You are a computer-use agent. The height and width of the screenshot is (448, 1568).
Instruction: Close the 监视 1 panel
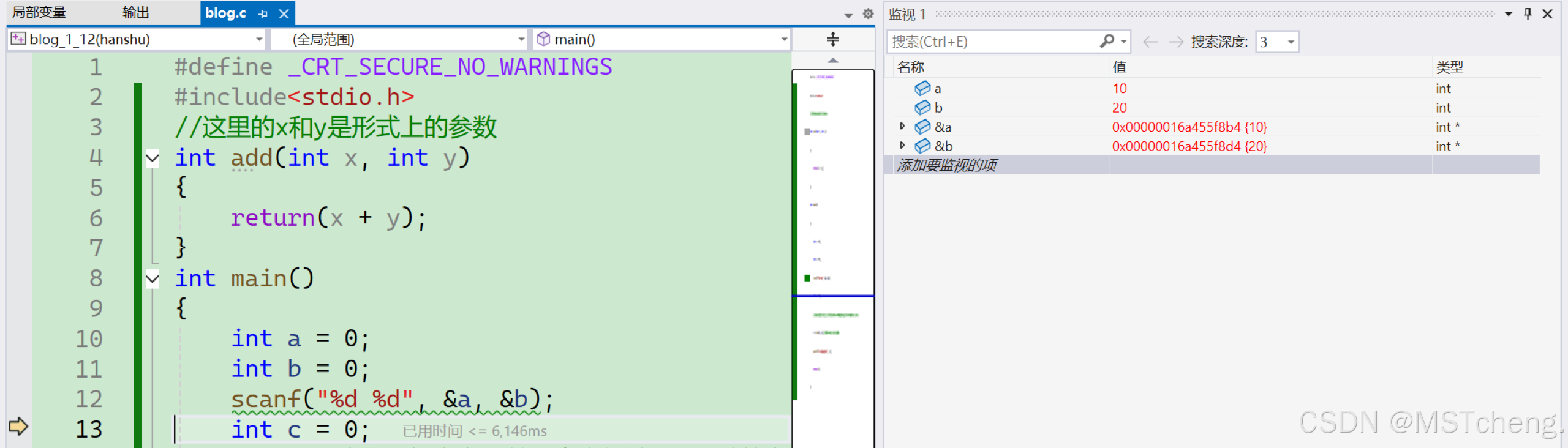(1548, 13)
